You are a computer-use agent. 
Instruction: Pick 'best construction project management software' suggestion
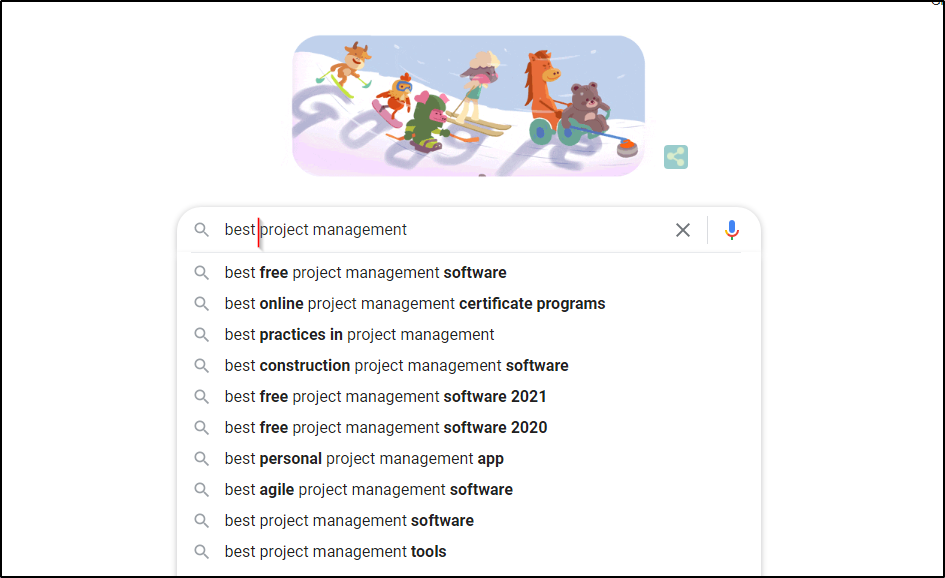[396, 365]
